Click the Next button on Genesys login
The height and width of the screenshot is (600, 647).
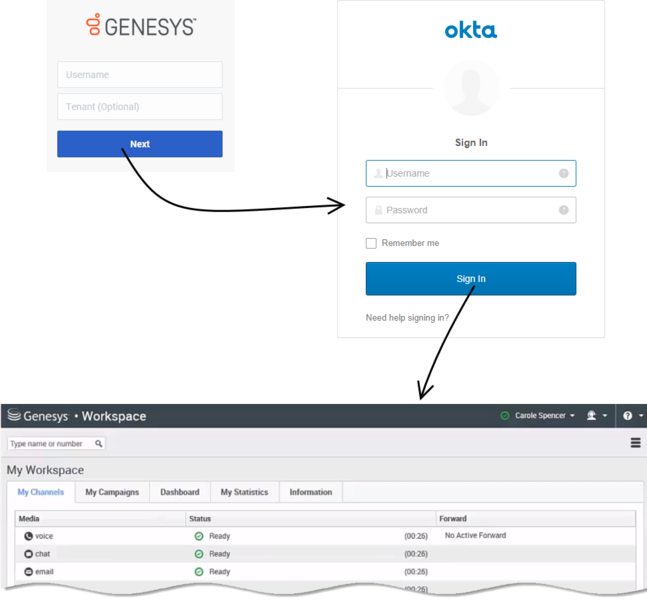click(140, 144)
